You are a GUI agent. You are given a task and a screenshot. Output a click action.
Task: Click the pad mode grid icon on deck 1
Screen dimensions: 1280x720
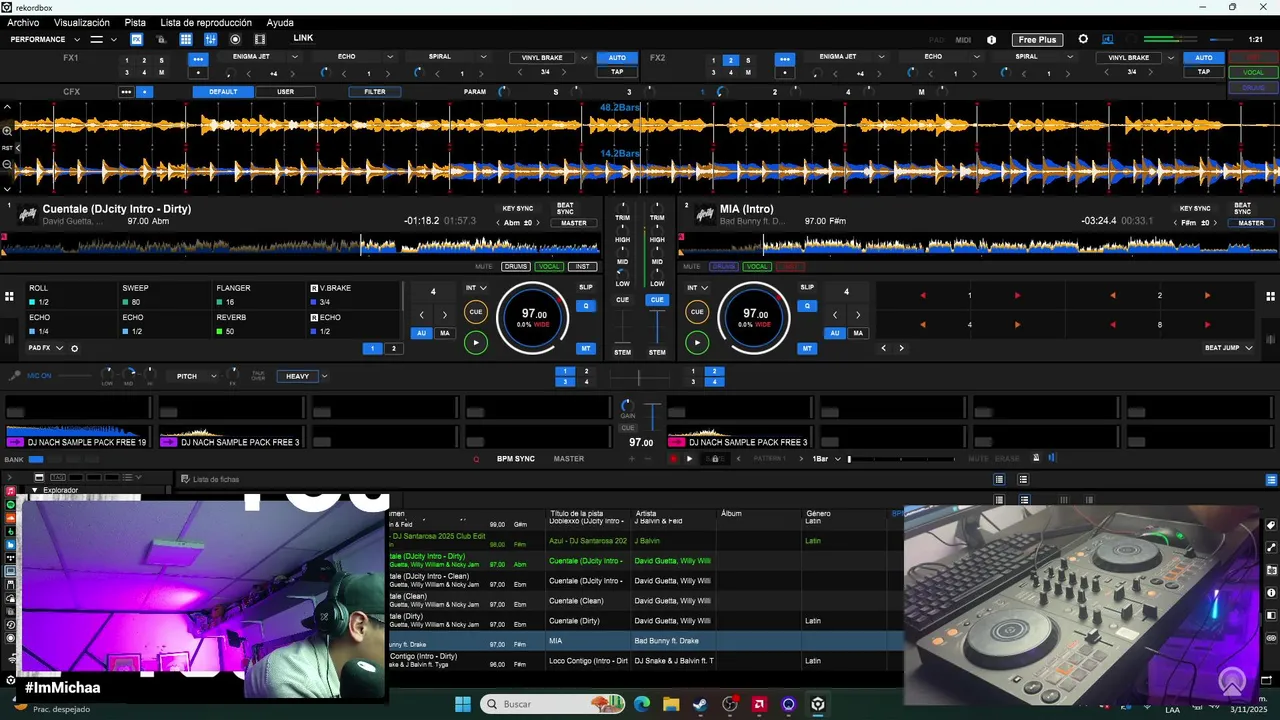9,296
